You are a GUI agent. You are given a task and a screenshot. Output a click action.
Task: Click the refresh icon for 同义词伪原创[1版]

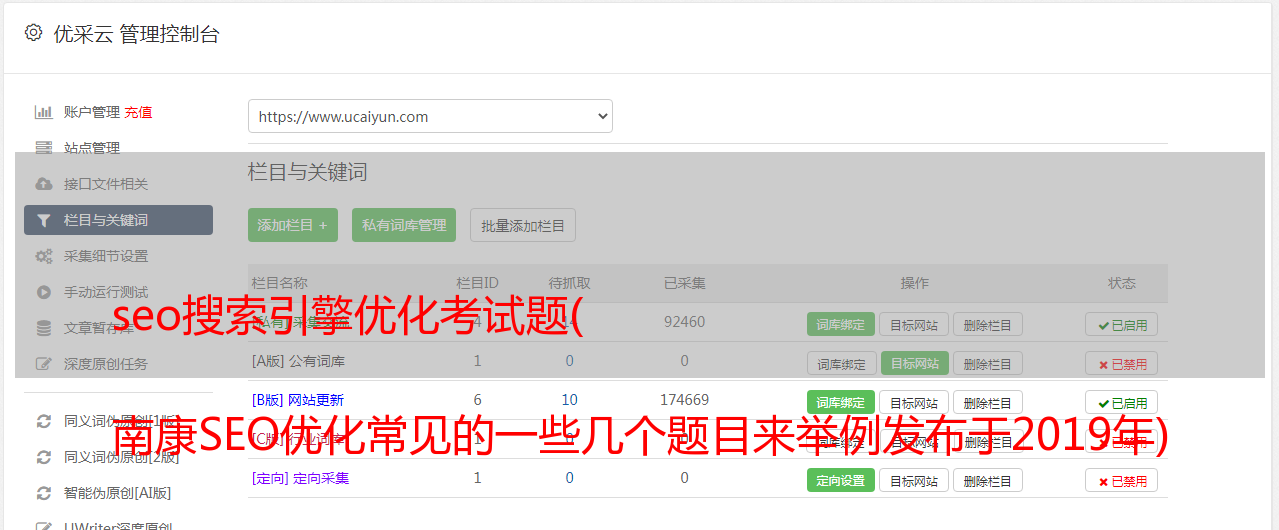[44, 421]
